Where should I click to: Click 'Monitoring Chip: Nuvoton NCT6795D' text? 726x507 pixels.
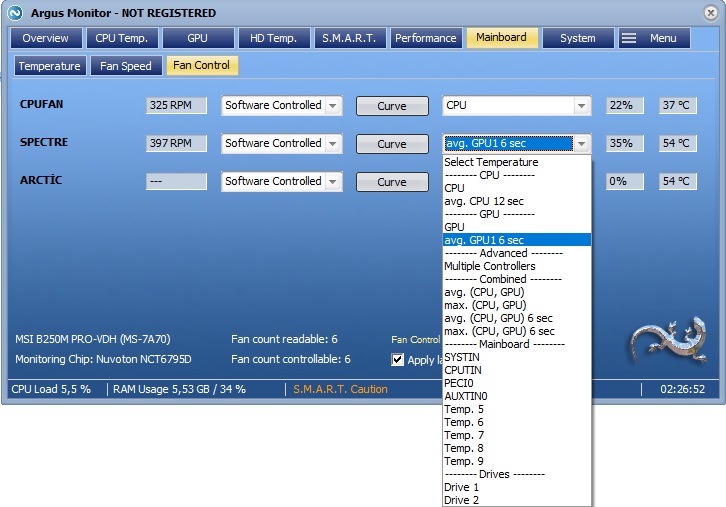[x=103, y=359]
